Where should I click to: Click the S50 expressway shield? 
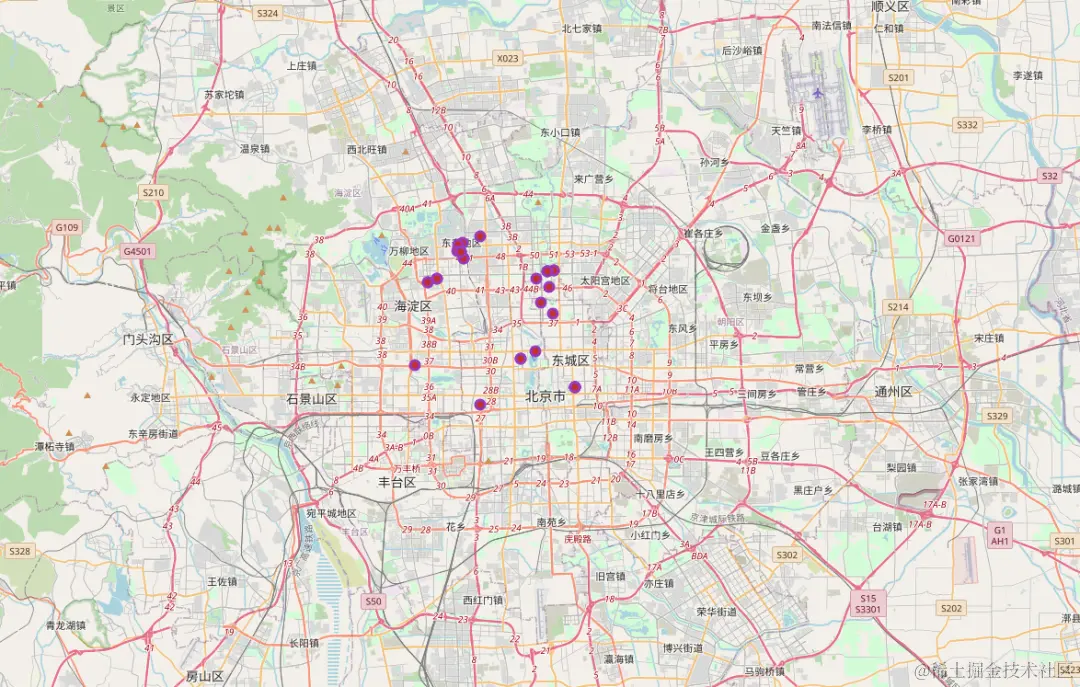click(373, 601)
